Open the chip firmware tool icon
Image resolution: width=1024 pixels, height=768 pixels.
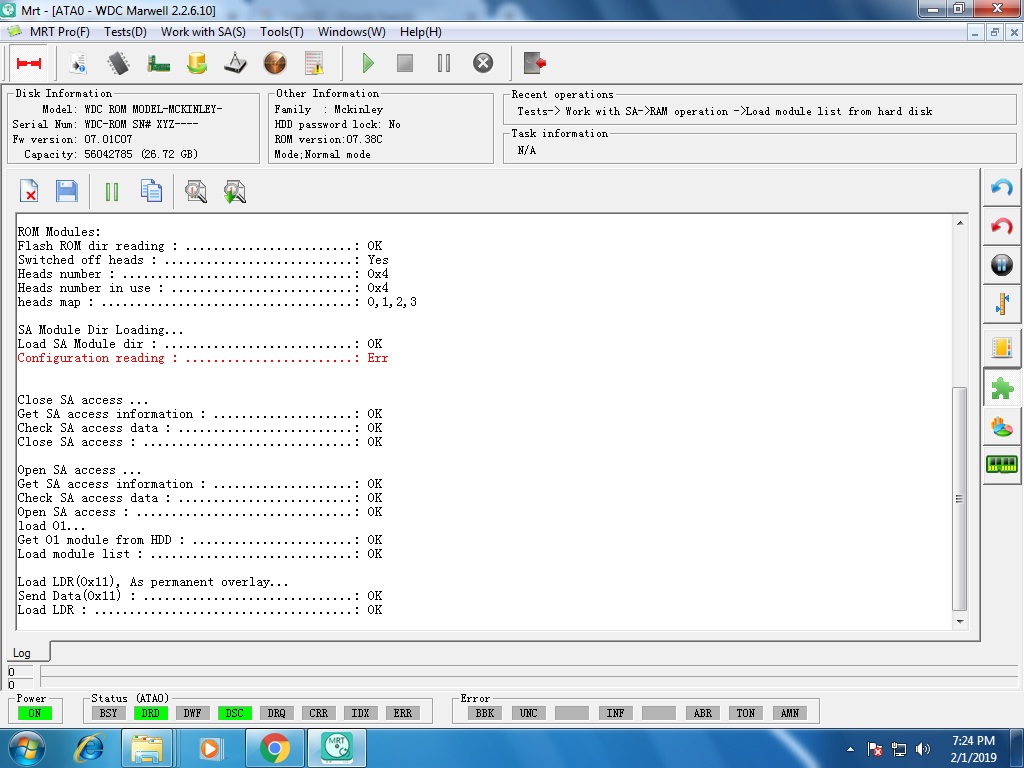118,63
